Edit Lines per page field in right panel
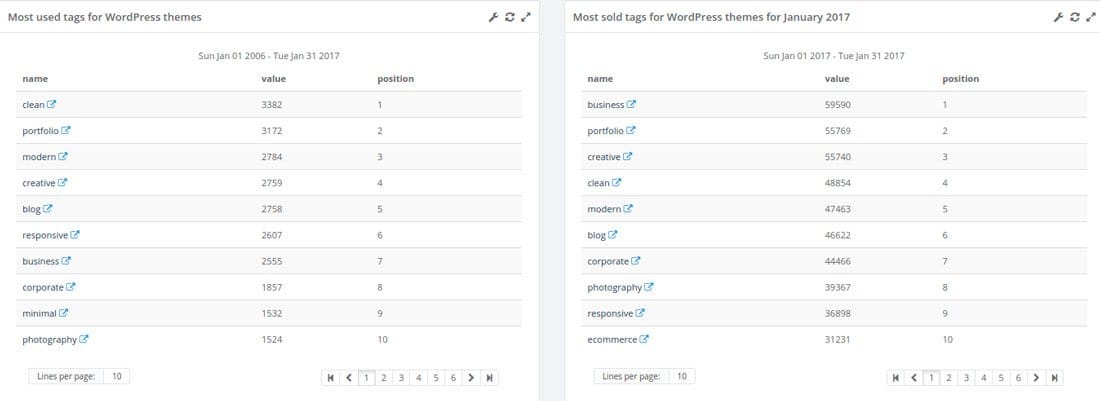 pos(682,376)
